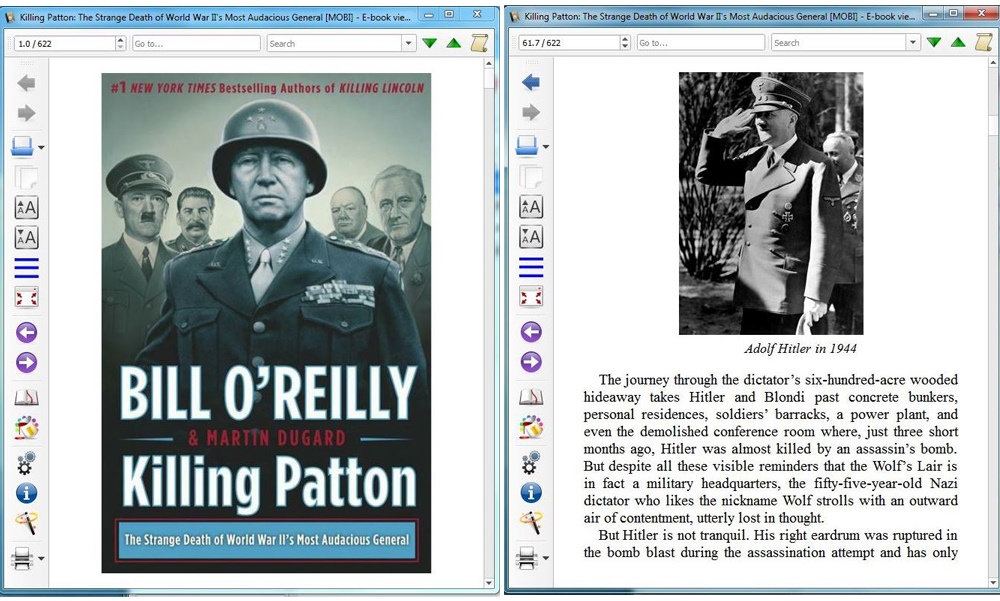Open an e-book with the right window's blue book icon
Image resolution: width=1000 pixels, height=601 pixels.
tap(527, 145)
